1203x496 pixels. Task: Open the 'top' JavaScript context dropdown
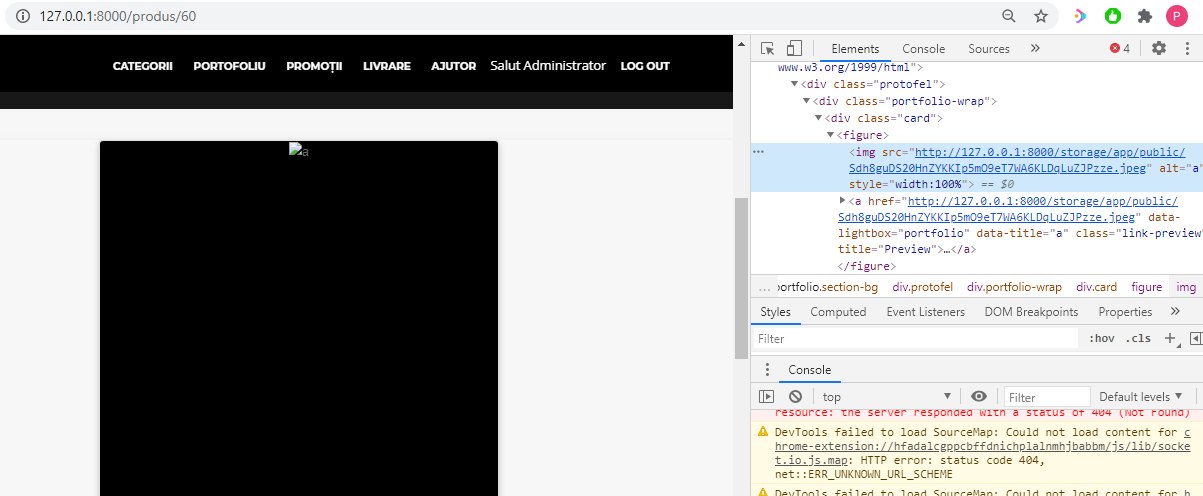coord(887,397)
